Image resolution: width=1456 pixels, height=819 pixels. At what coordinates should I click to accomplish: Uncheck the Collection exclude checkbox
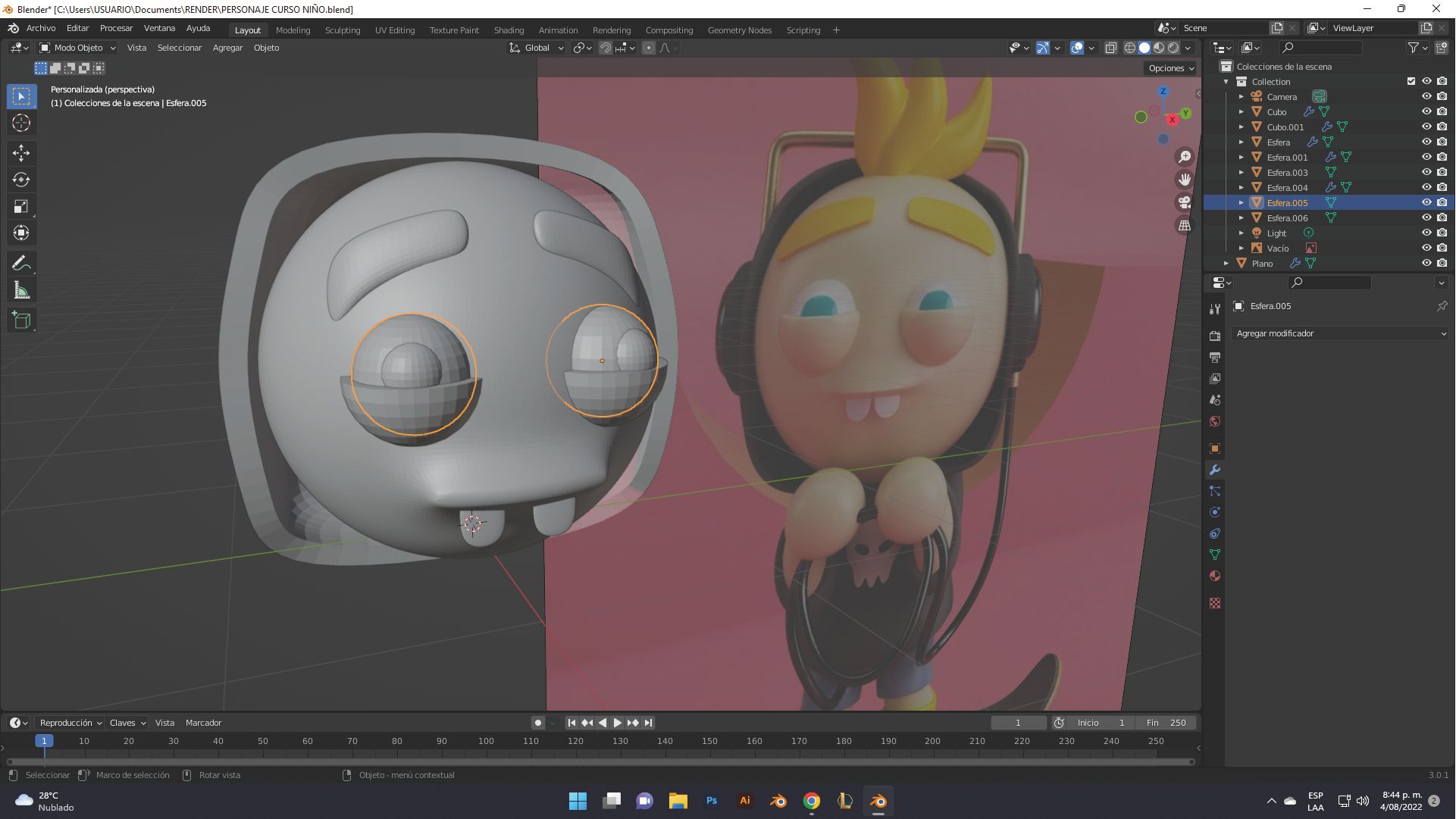(x=1411, y=81)
